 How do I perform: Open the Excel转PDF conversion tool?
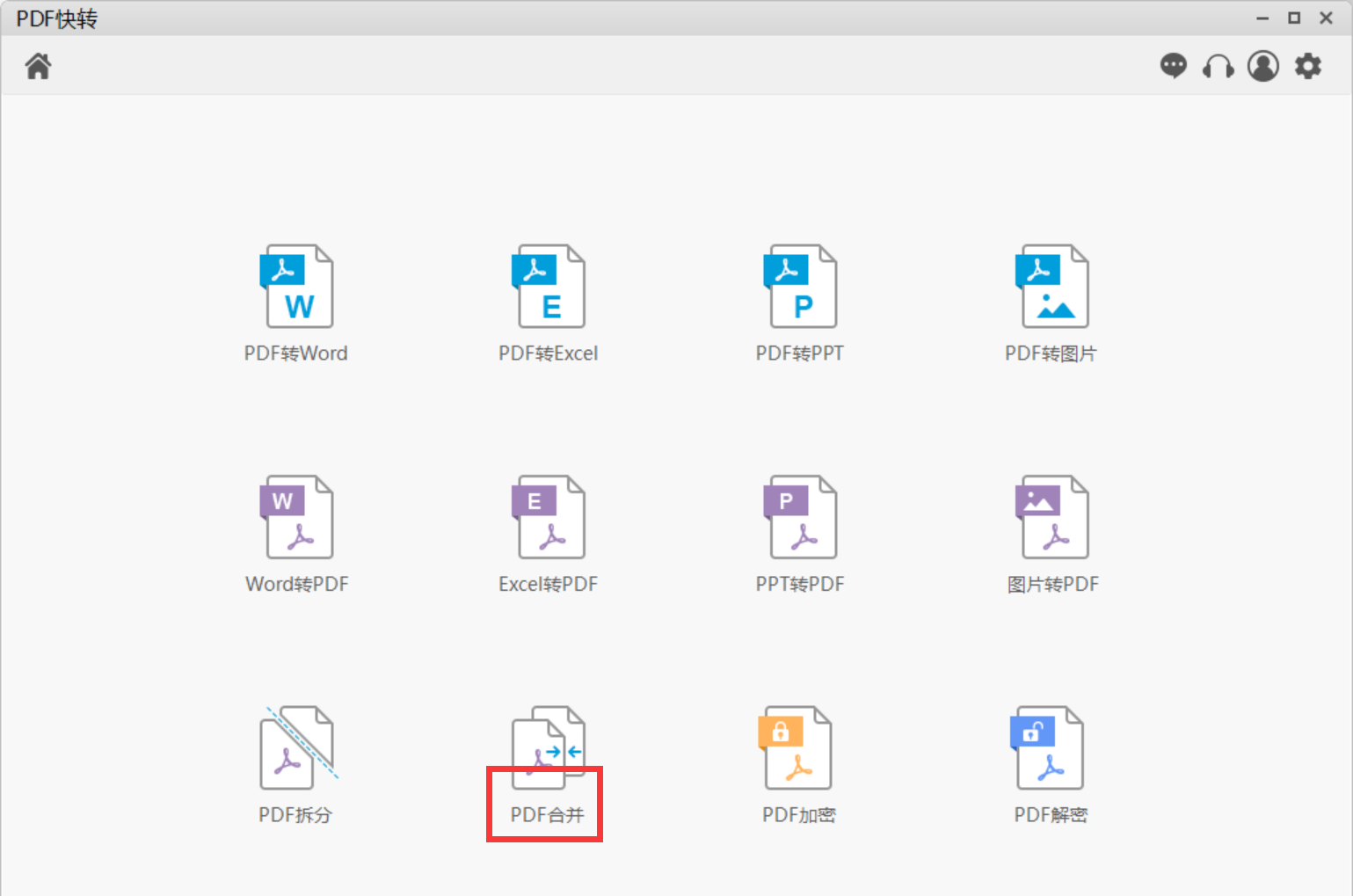549,517
